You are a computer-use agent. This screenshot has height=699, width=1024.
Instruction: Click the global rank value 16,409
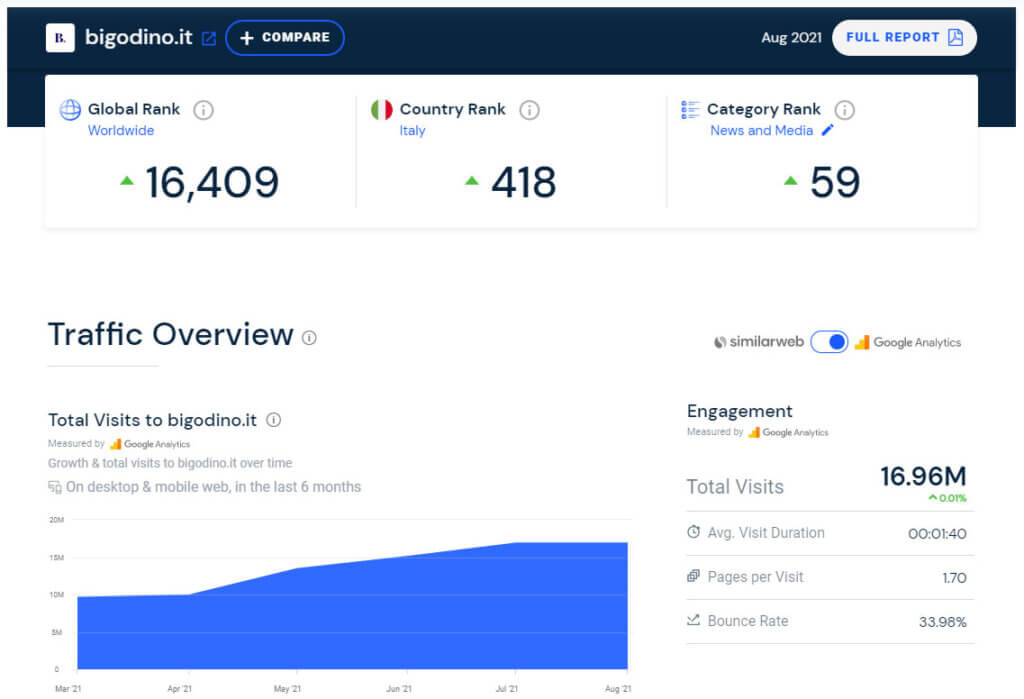point(212,182)
